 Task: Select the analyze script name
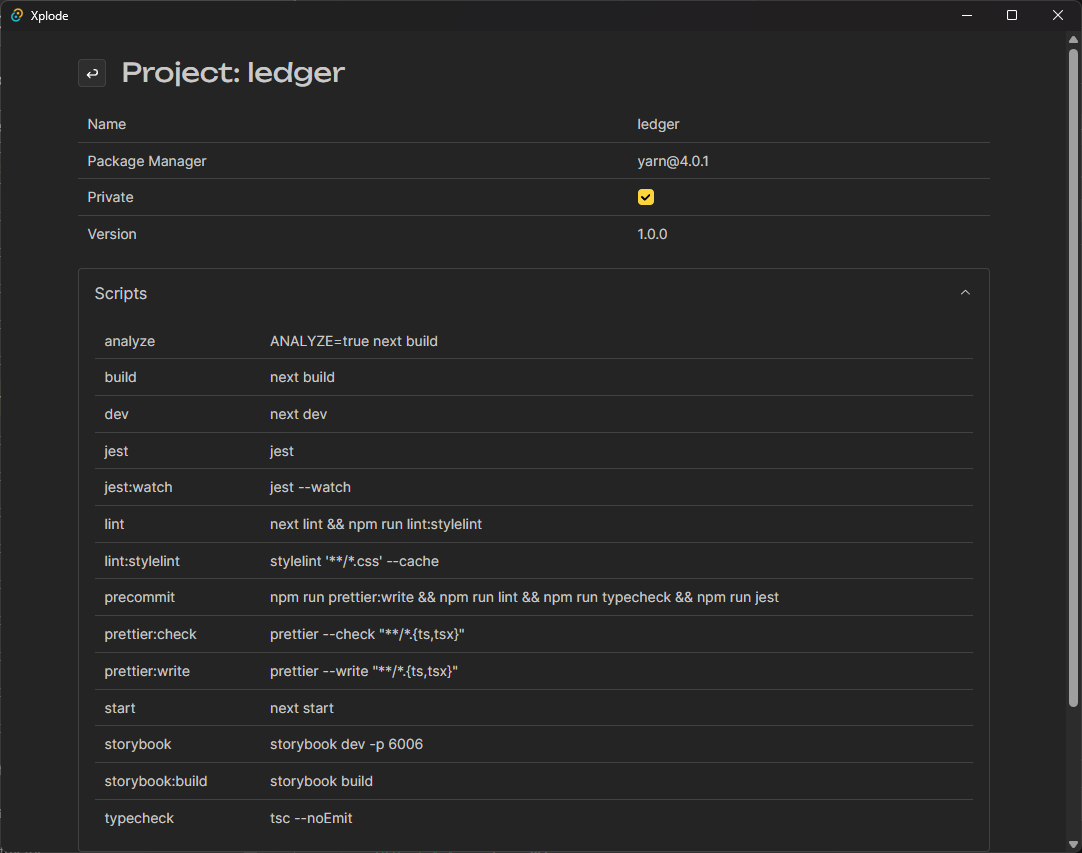[130, 341]
